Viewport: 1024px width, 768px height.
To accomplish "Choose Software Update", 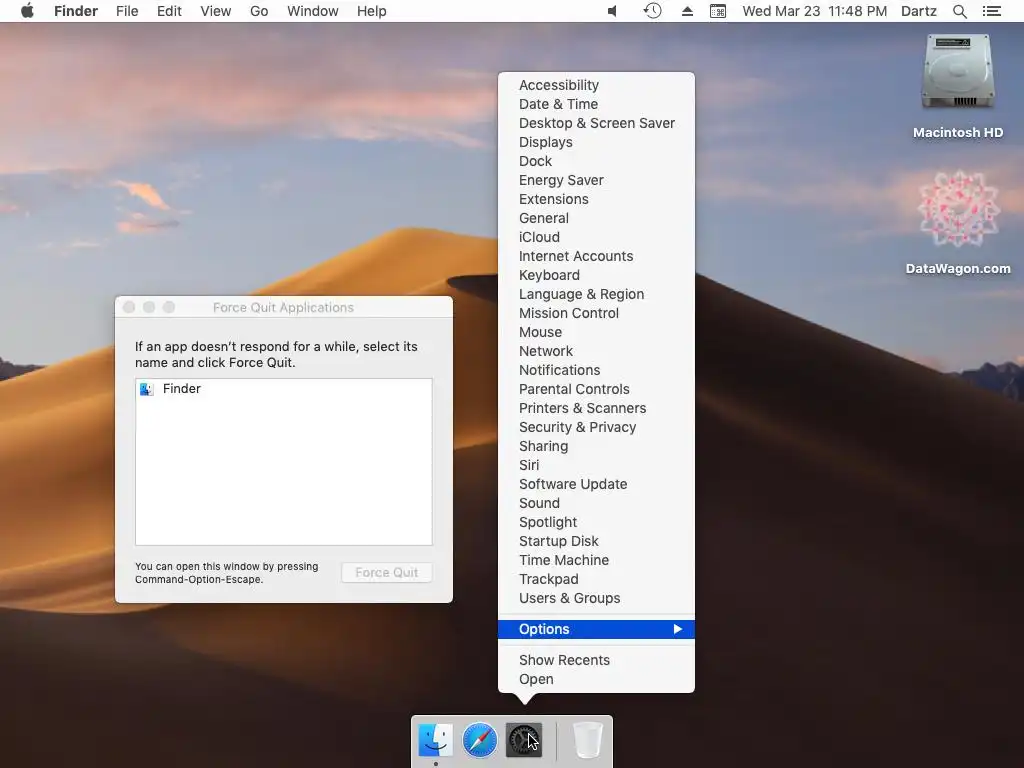I will [x=596, y=484].
